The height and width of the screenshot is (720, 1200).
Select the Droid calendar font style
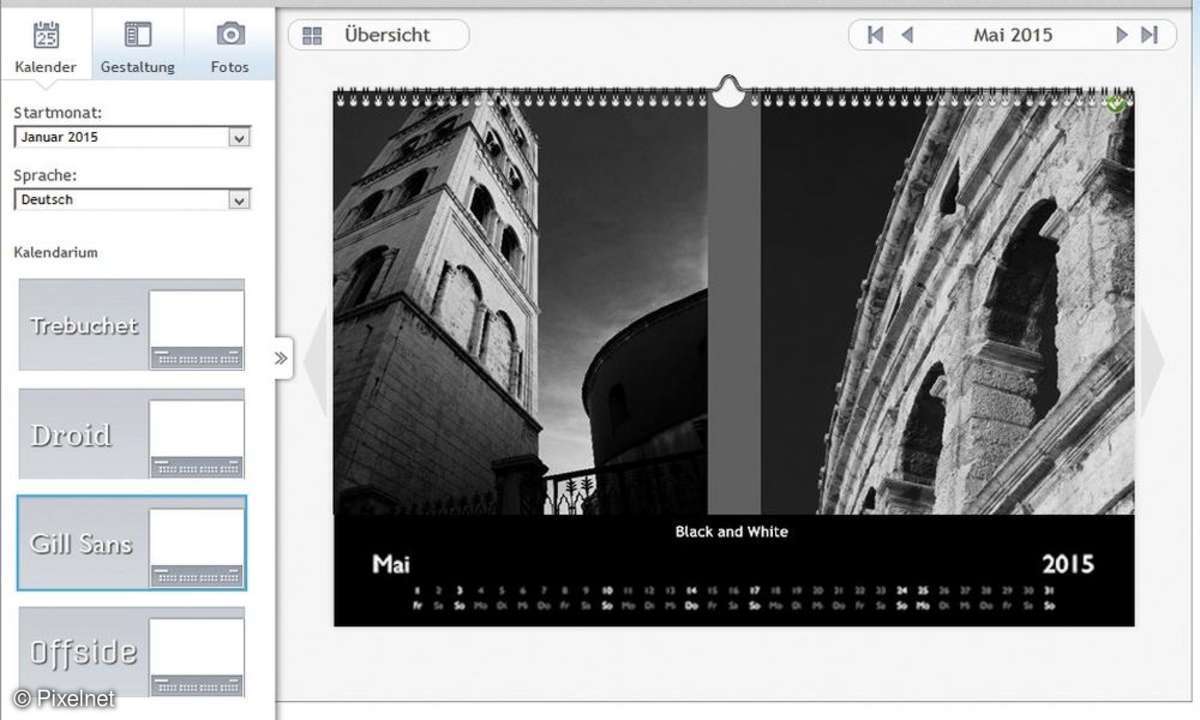point(132,435)
